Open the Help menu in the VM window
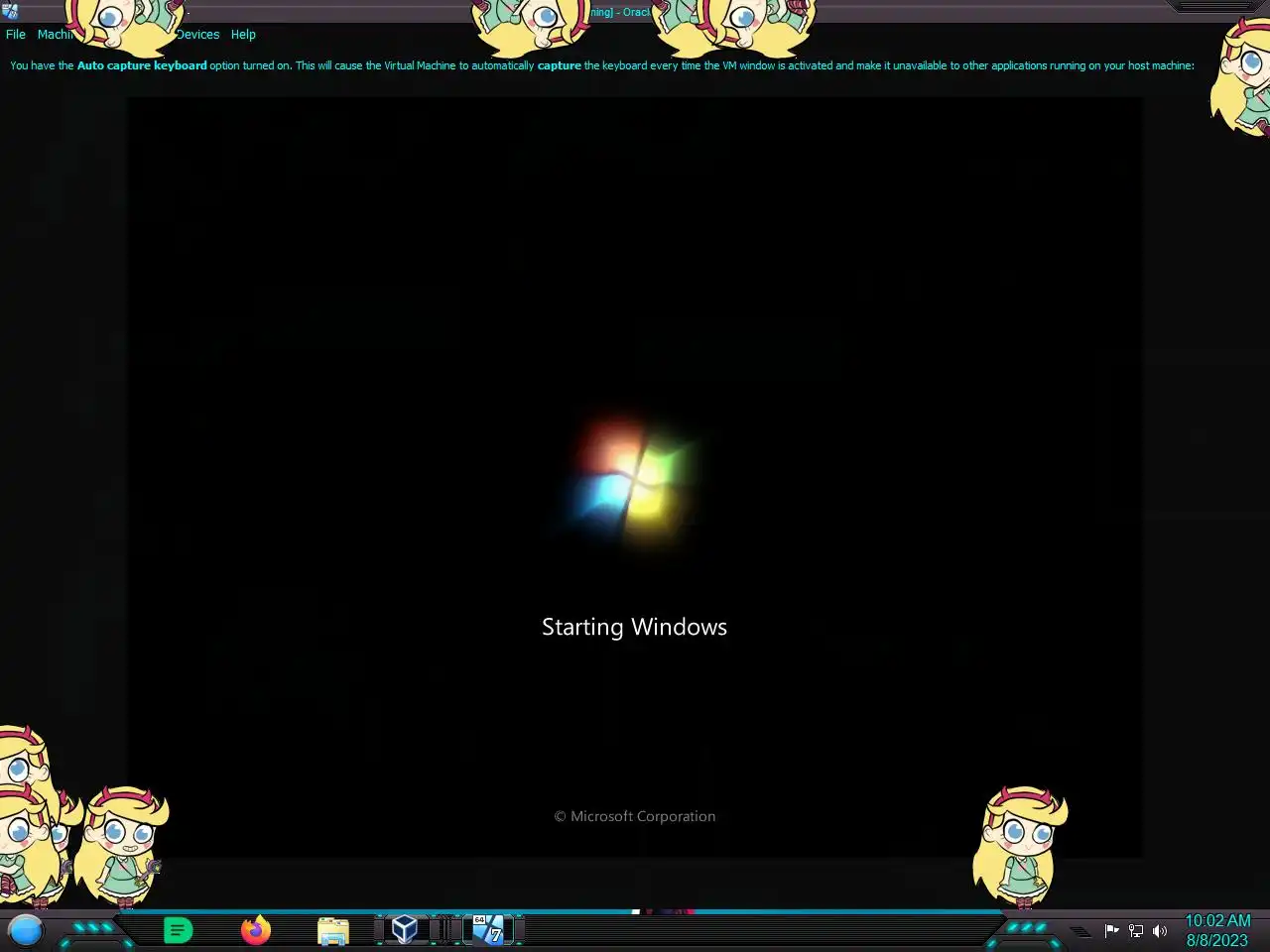This screenshot has height=952, width=1270. pyautogui.click(x=243, y=34)
